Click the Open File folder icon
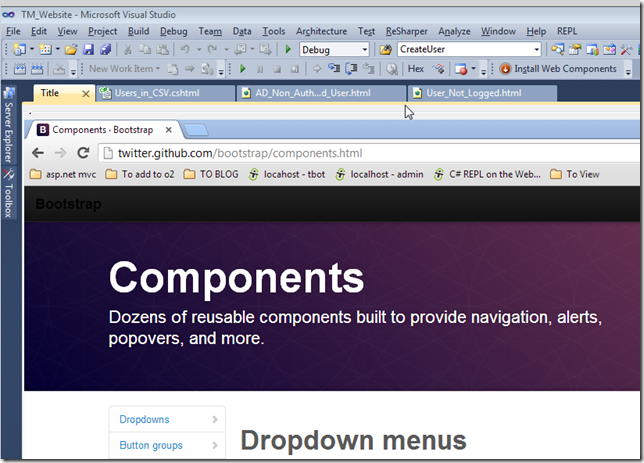The image size is (644, 463). tap(71, 50)
